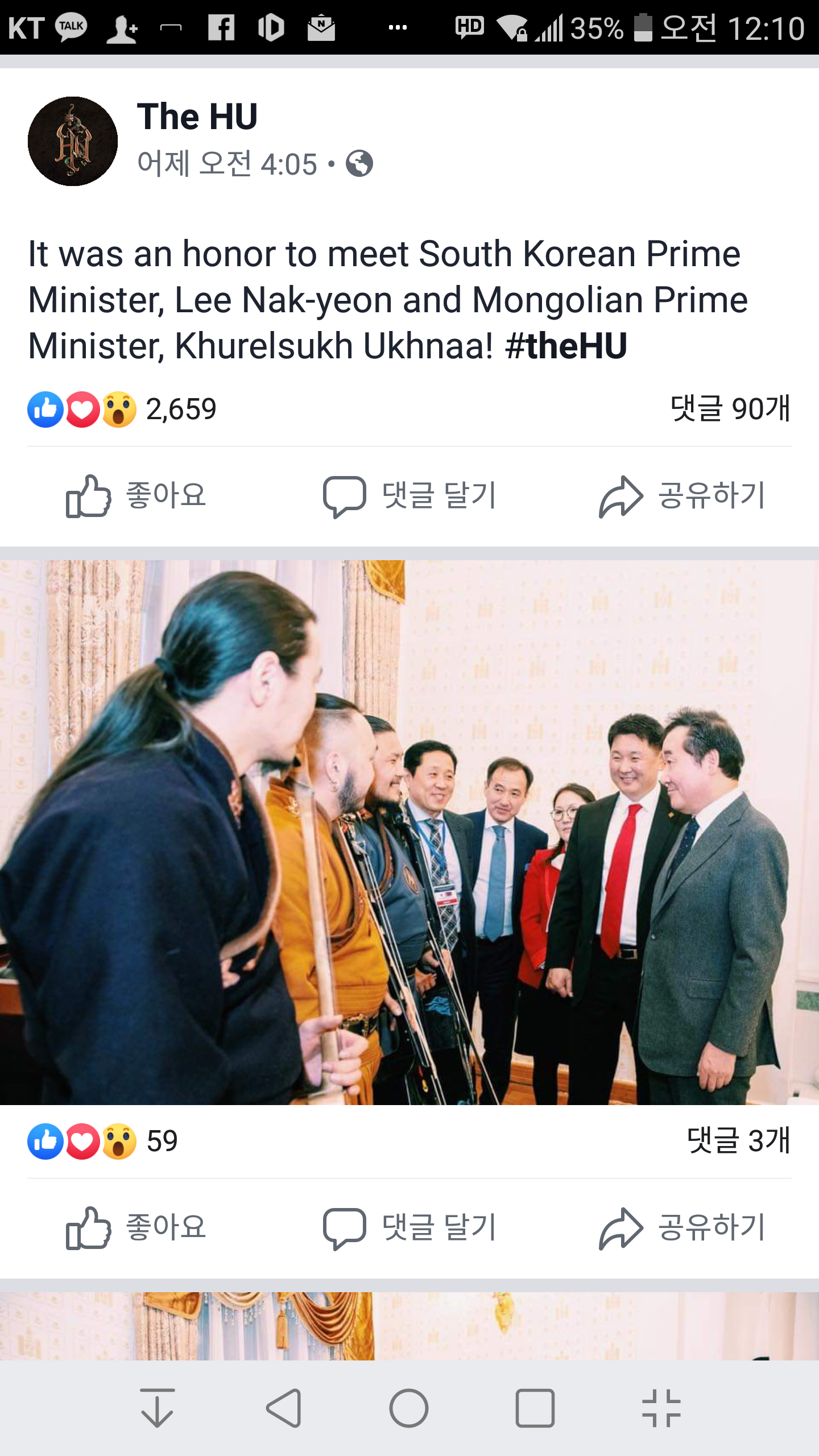Share the photo with the lower 공유하기 button

(682, 1227)
